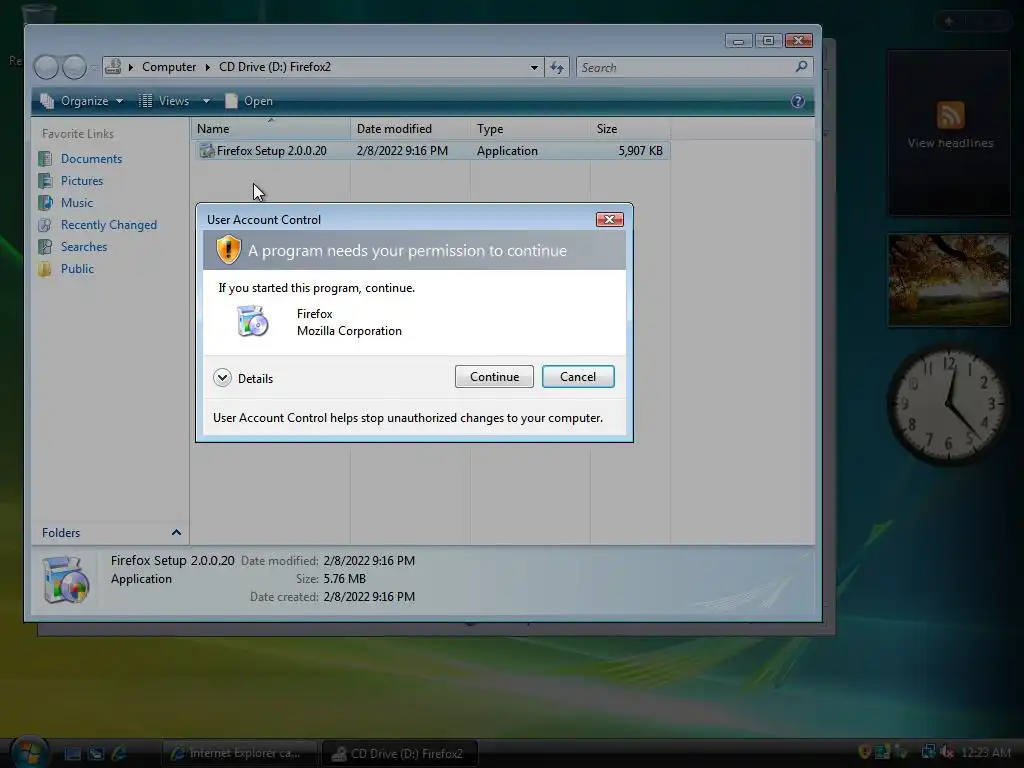1024x768 pixels.
Task: Click the Public folder icon
Action: click(x=45, y=269)
